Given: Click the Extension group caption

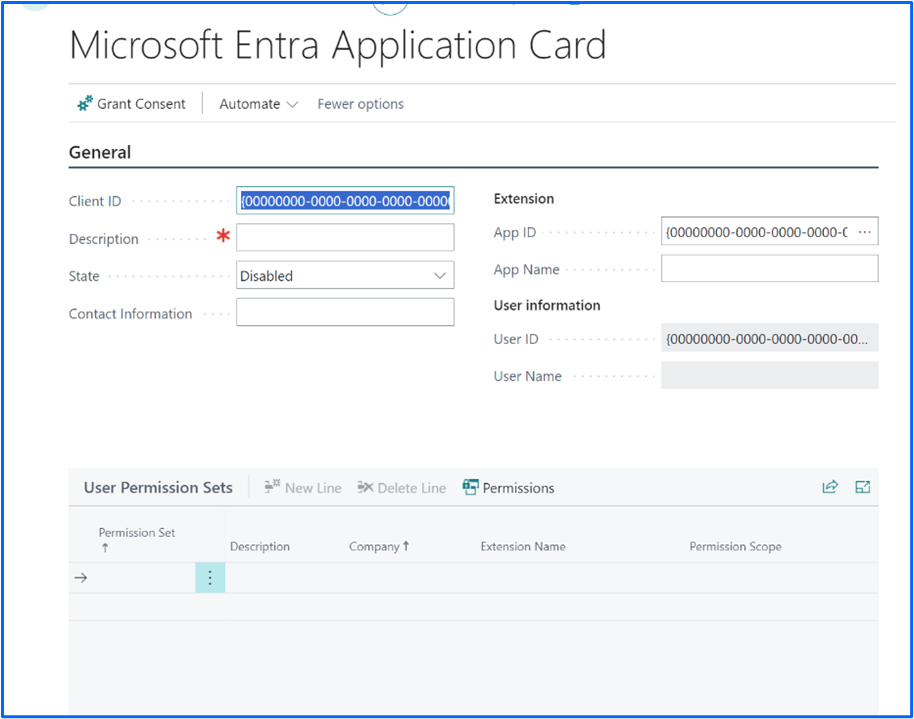Looking at the screenshot, I should coord(523,198).
